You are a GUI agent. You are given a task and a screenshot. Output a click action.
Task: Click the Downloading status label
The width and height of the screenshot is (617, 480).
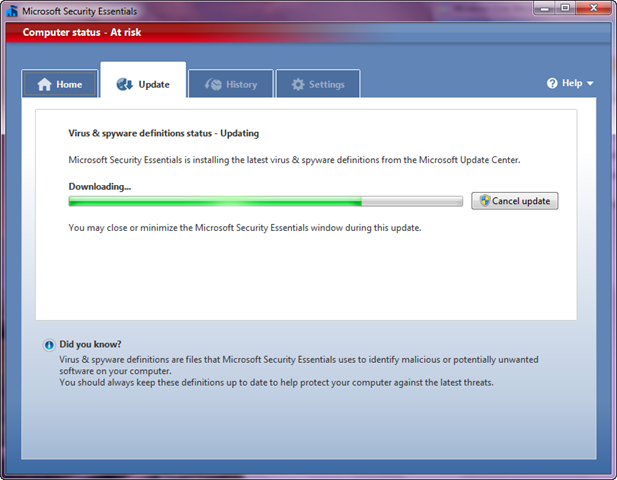(x=100, y=186)
